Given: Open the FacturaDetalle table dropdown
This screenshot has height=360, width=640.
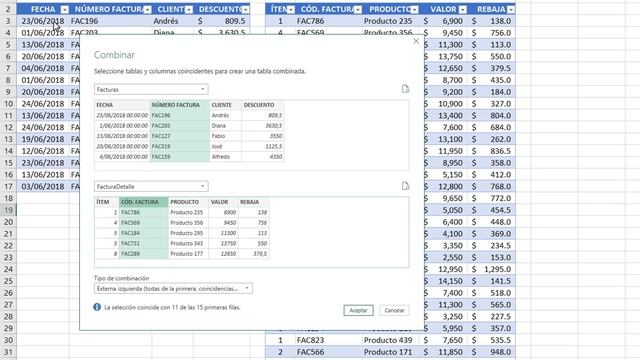Looking at the screenshot, I should click(x=151, y=187).
